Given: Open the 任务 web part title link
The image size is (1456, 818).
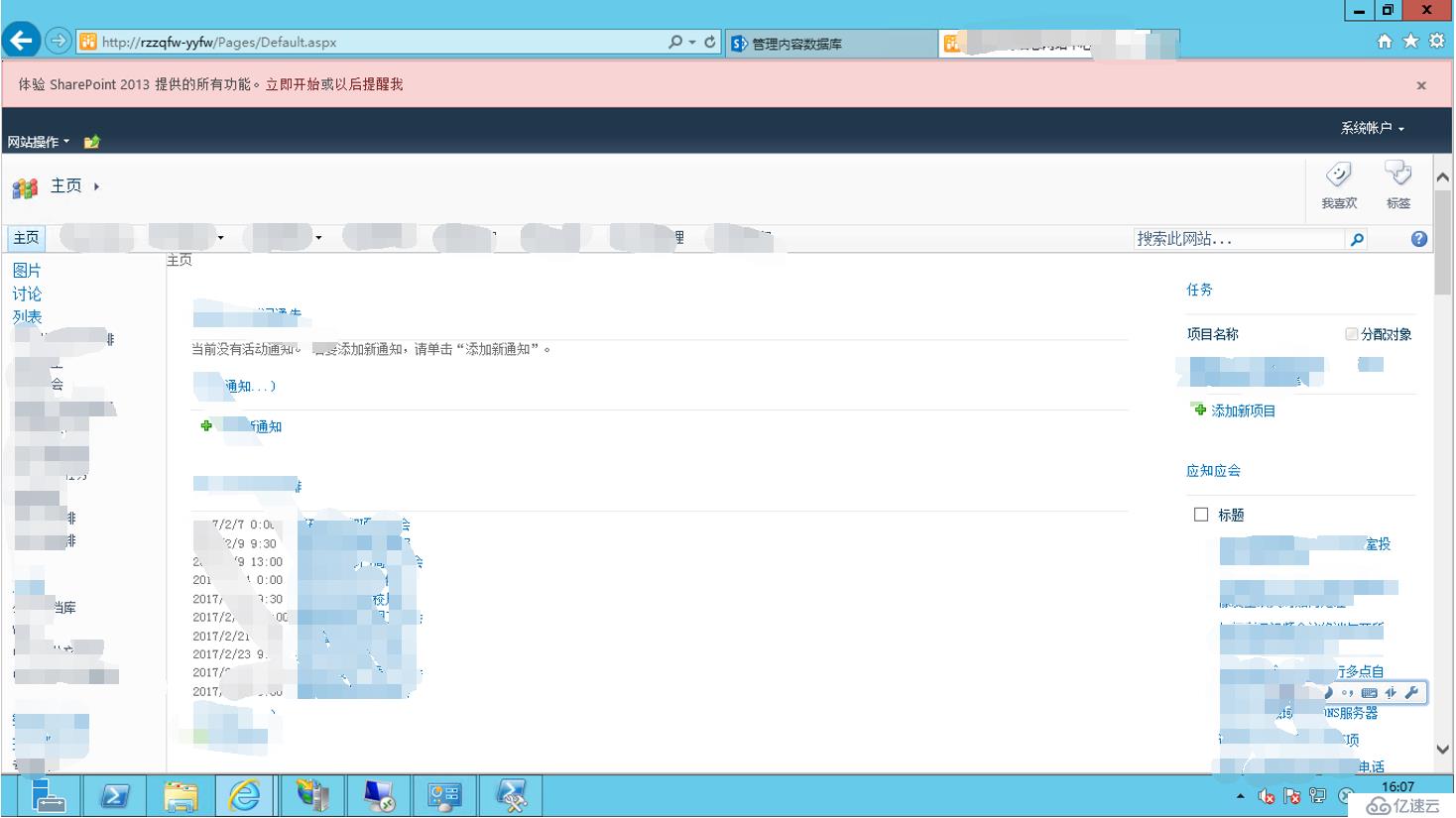Looking at the screenshot, I should (1199, 290).
